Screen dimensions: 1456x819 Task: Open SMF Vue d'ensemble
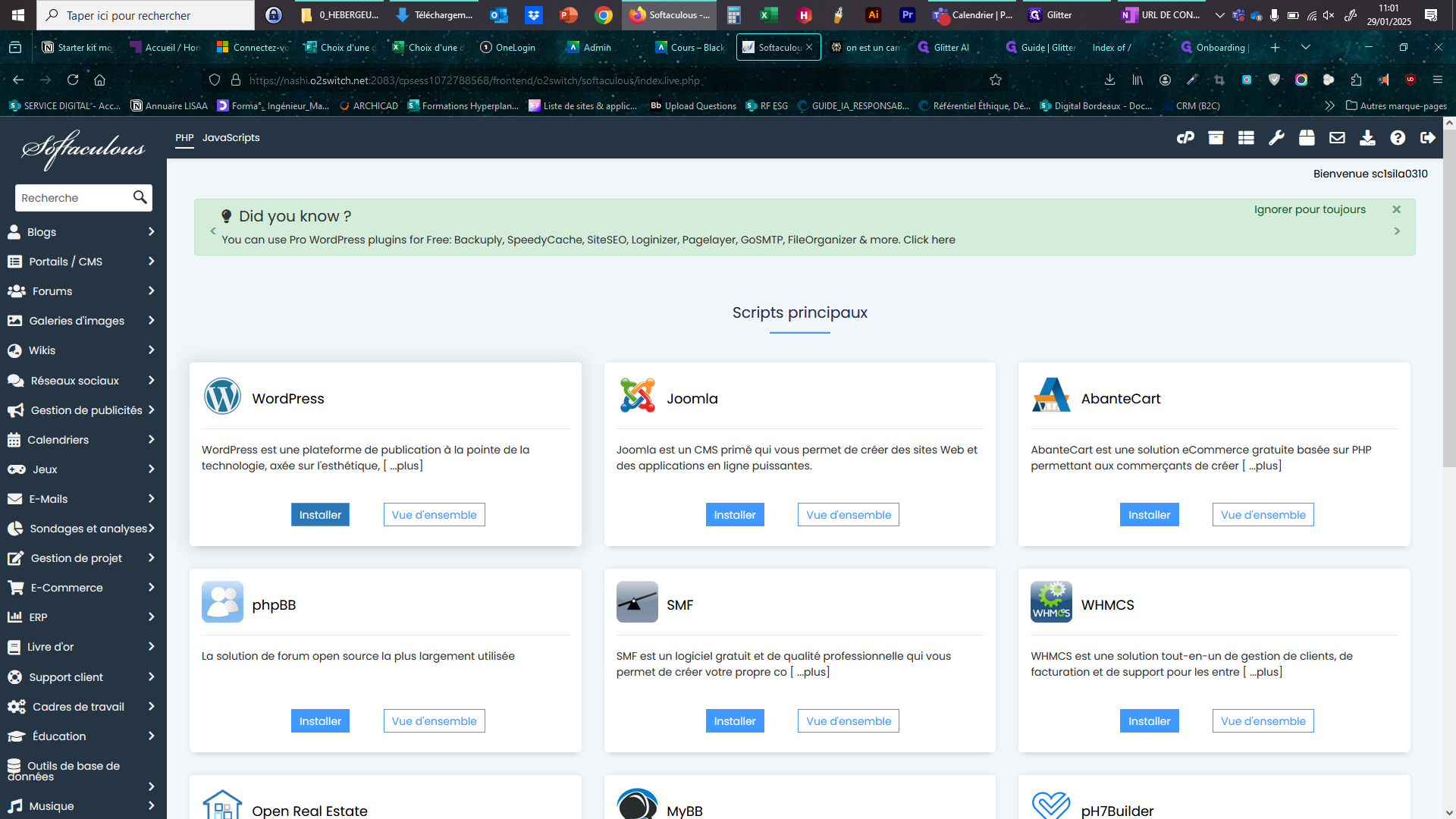click(849, 721)
